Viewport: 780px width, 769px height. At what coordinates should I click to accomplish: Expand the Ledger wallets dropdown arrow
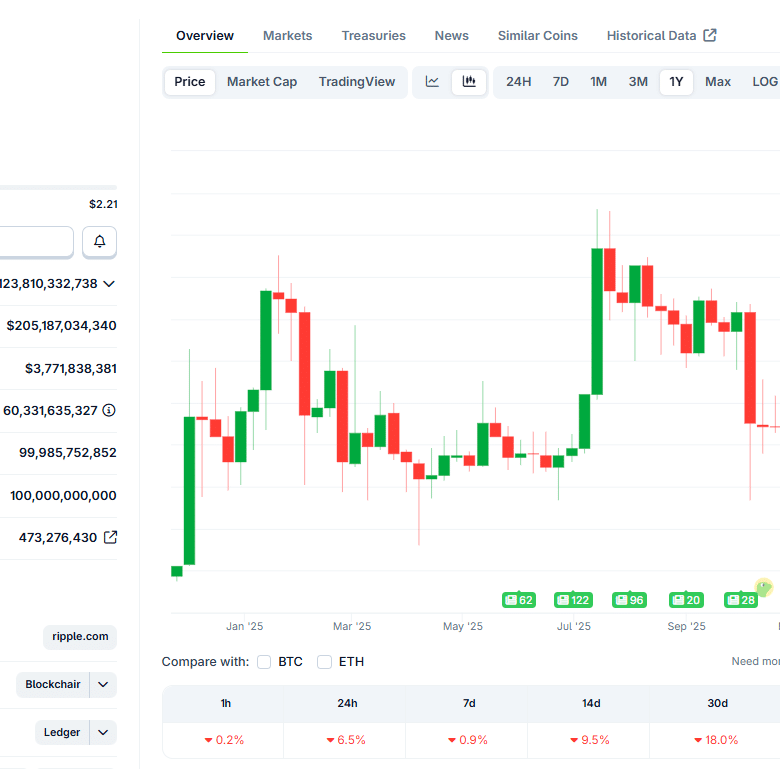tap(103, 732)
